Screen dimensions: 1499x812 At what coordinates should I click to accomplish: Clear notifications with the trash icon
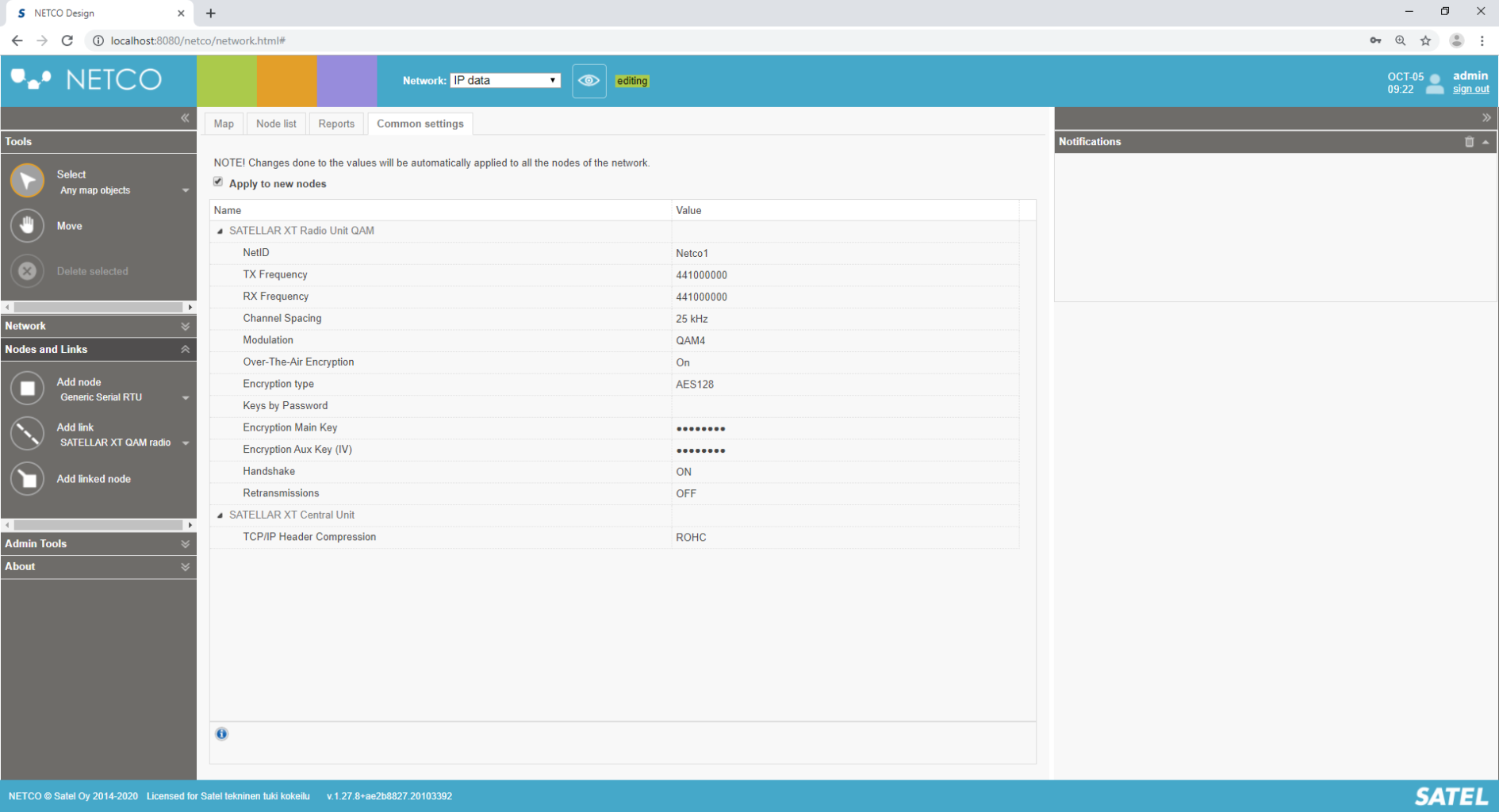pos(1469,142)
